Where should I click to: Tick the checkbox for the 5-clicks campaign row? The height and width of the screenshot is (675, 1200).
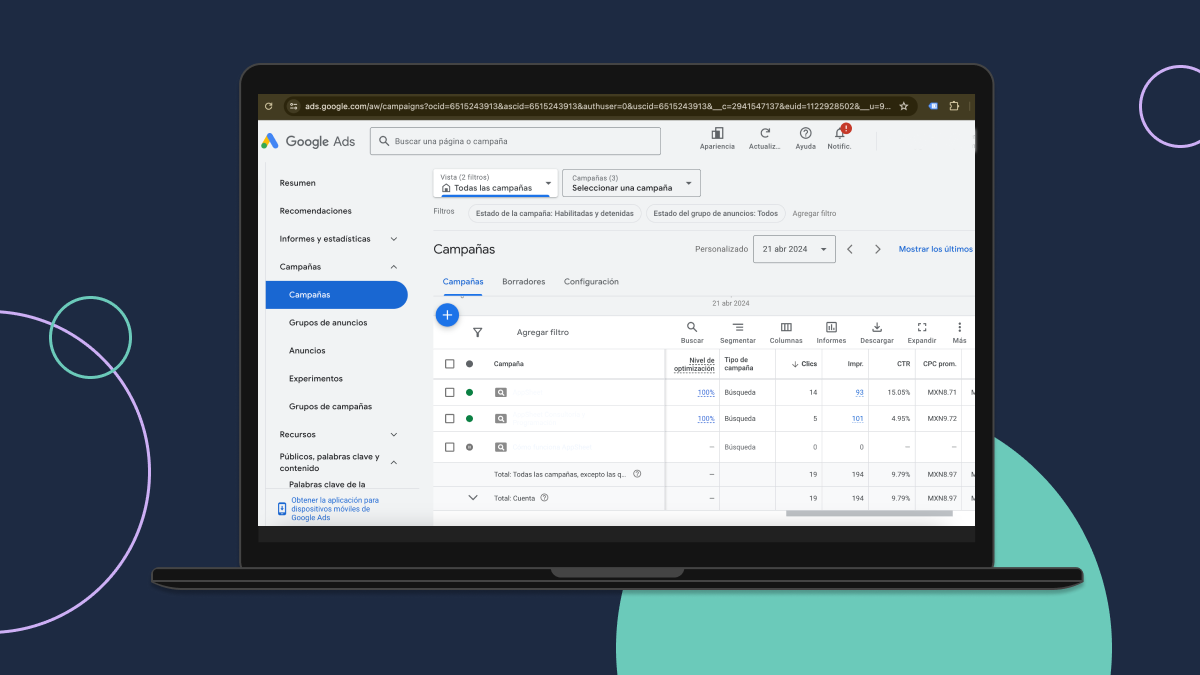point(450,419)
